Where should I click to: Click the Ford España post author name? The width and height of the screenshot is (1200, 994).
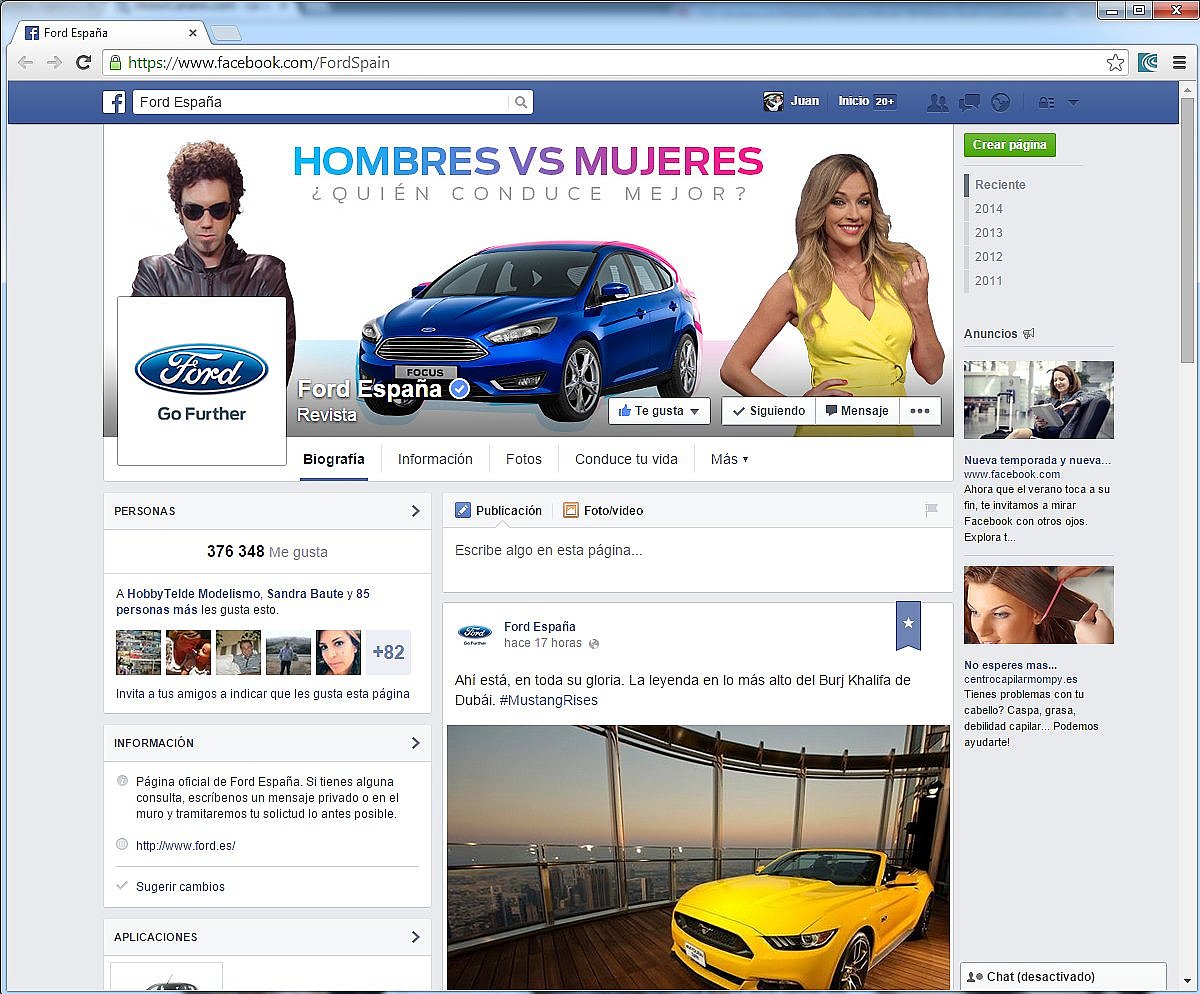point(540,627)
